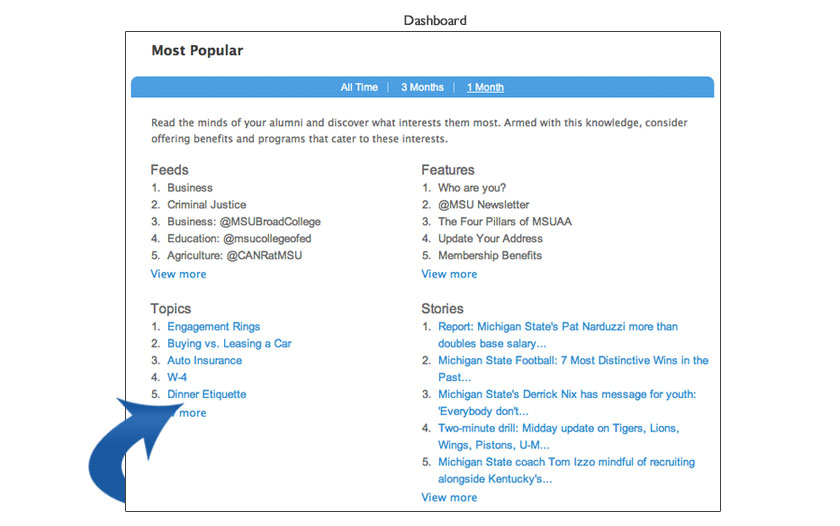Open Buying vs. Leasing a Car topic

click(229, 343)
